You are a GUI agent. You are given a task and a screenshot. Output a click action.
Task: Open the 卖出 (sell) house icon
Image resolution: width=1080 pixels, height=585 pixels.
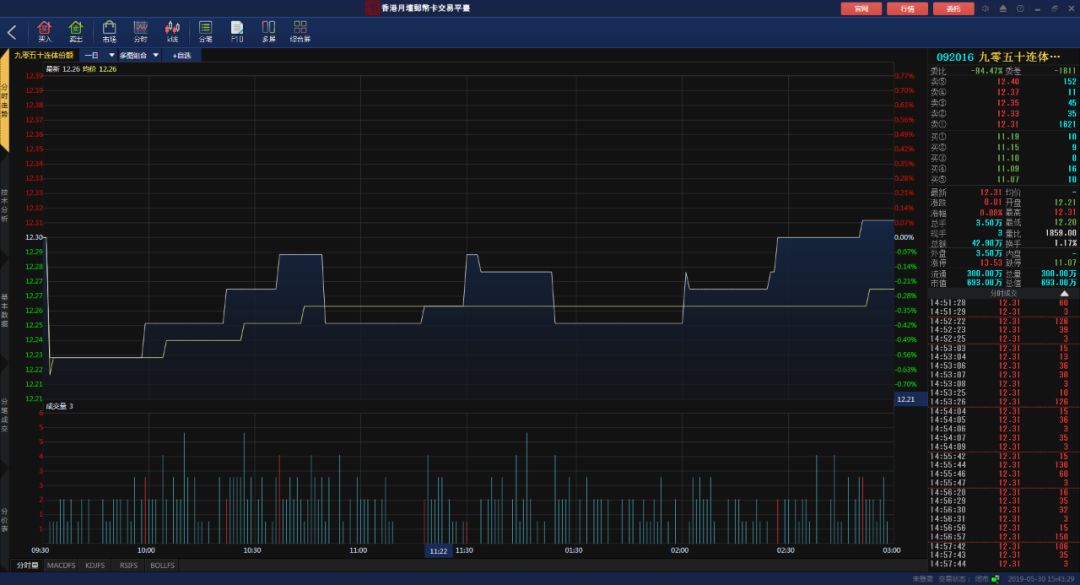click(76, 31)
